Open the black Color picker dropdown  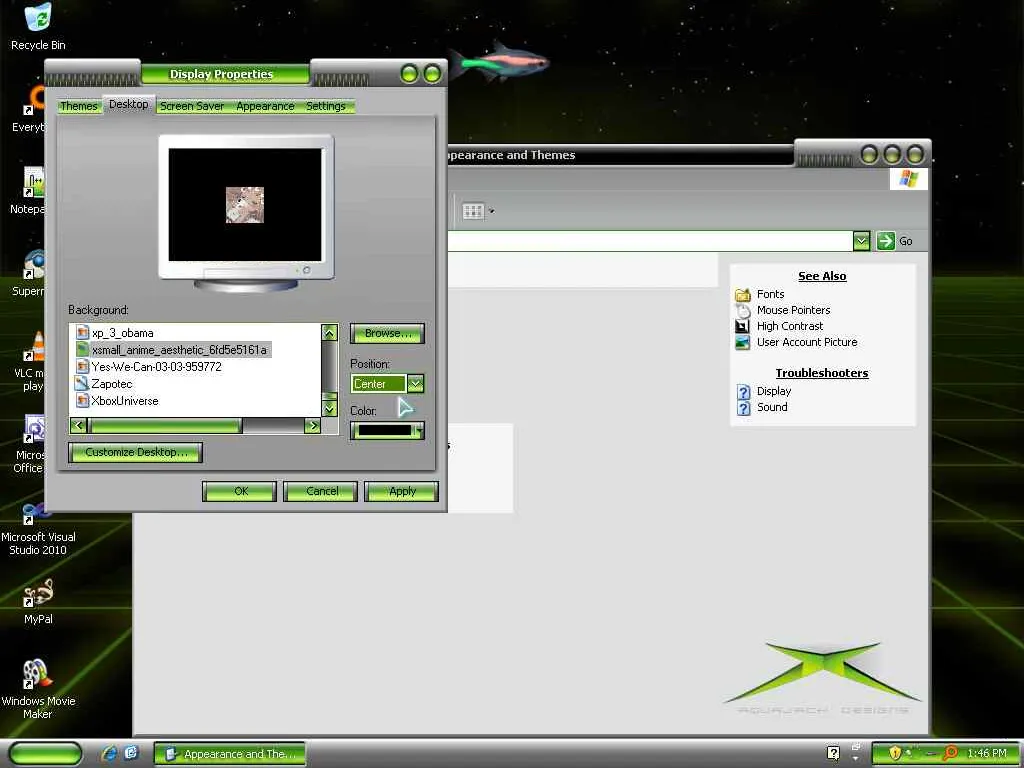387,430
